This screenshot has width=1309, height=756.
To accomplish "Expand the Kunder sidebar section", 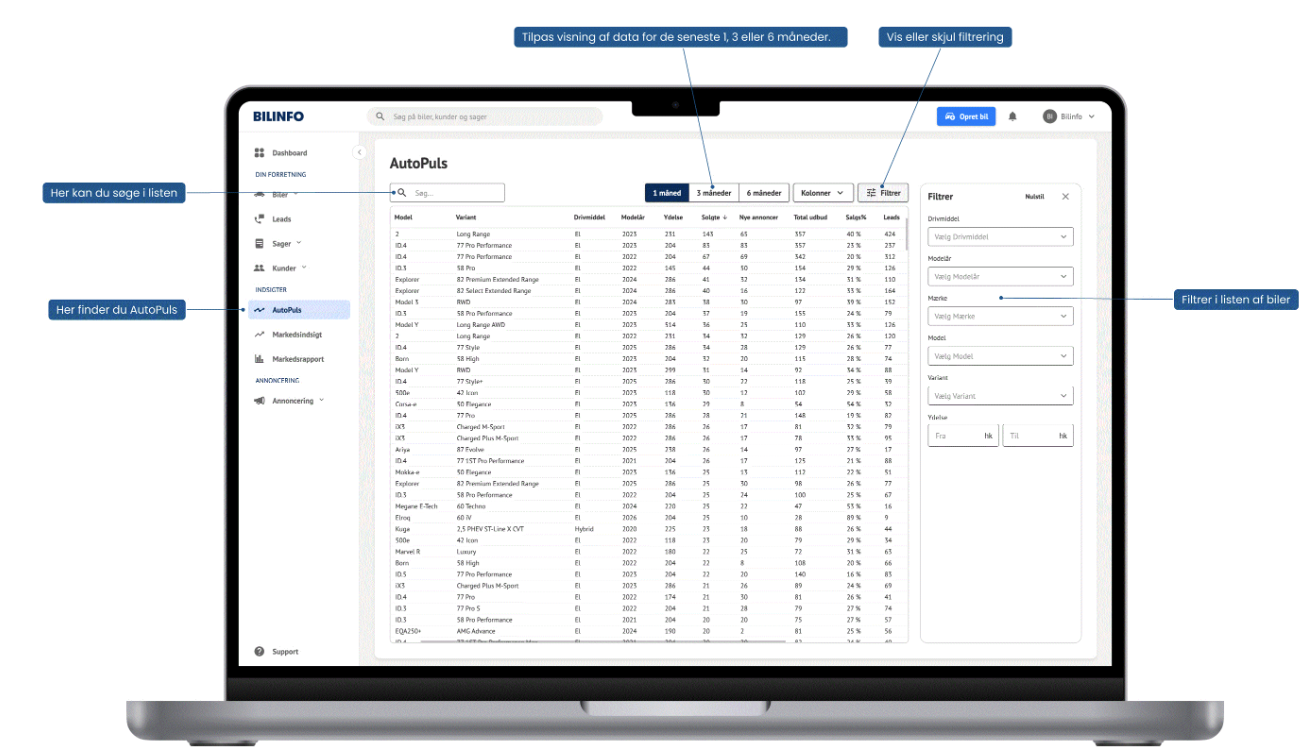I will 304,268.
